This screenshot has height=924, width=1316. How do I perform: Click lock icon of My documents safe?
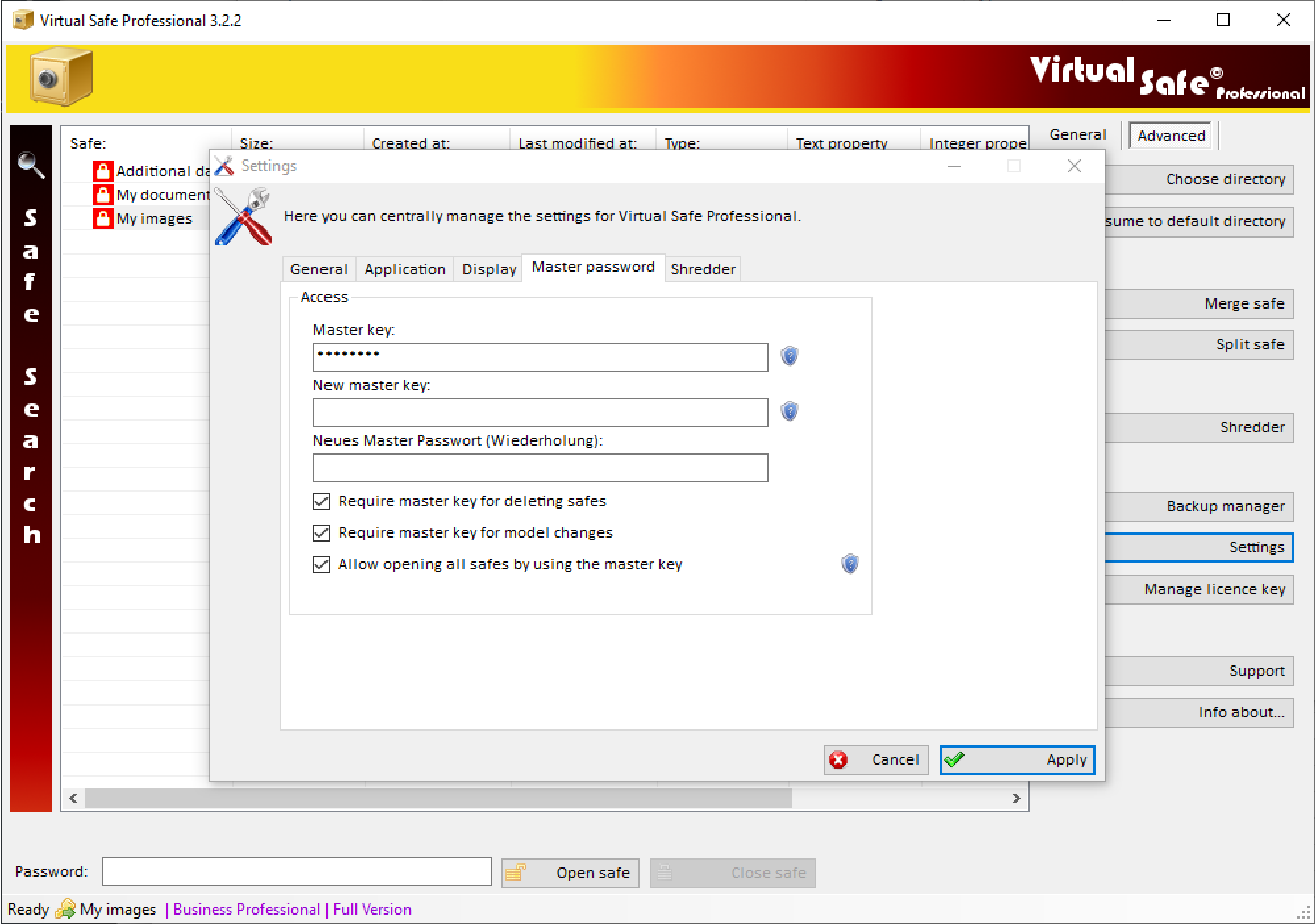pos(103,195)
